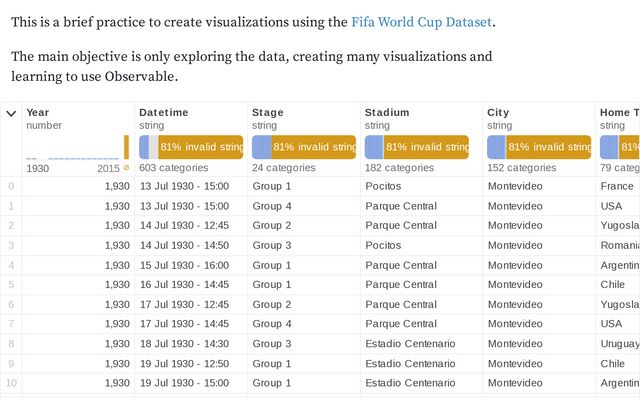Sort by the Datetime column header

[x=163, y=113]
